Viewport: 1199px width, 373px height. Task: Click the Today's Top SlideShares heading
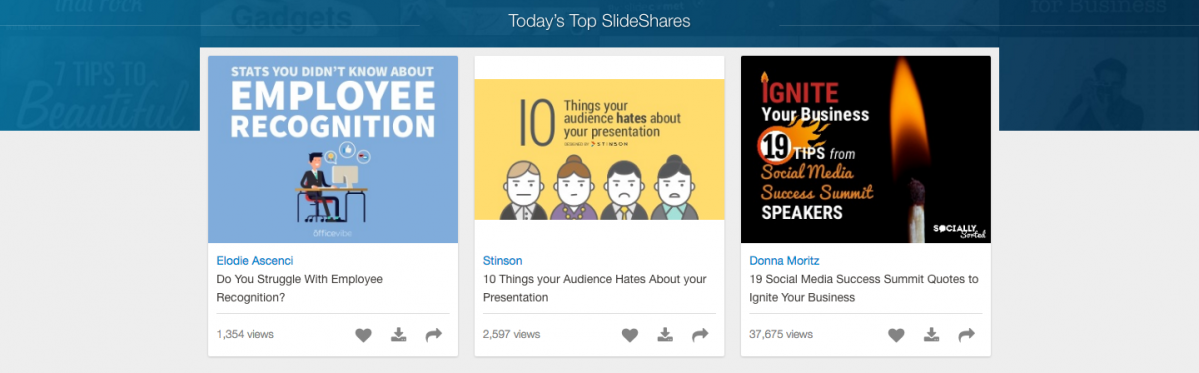(x=600, y=21)
